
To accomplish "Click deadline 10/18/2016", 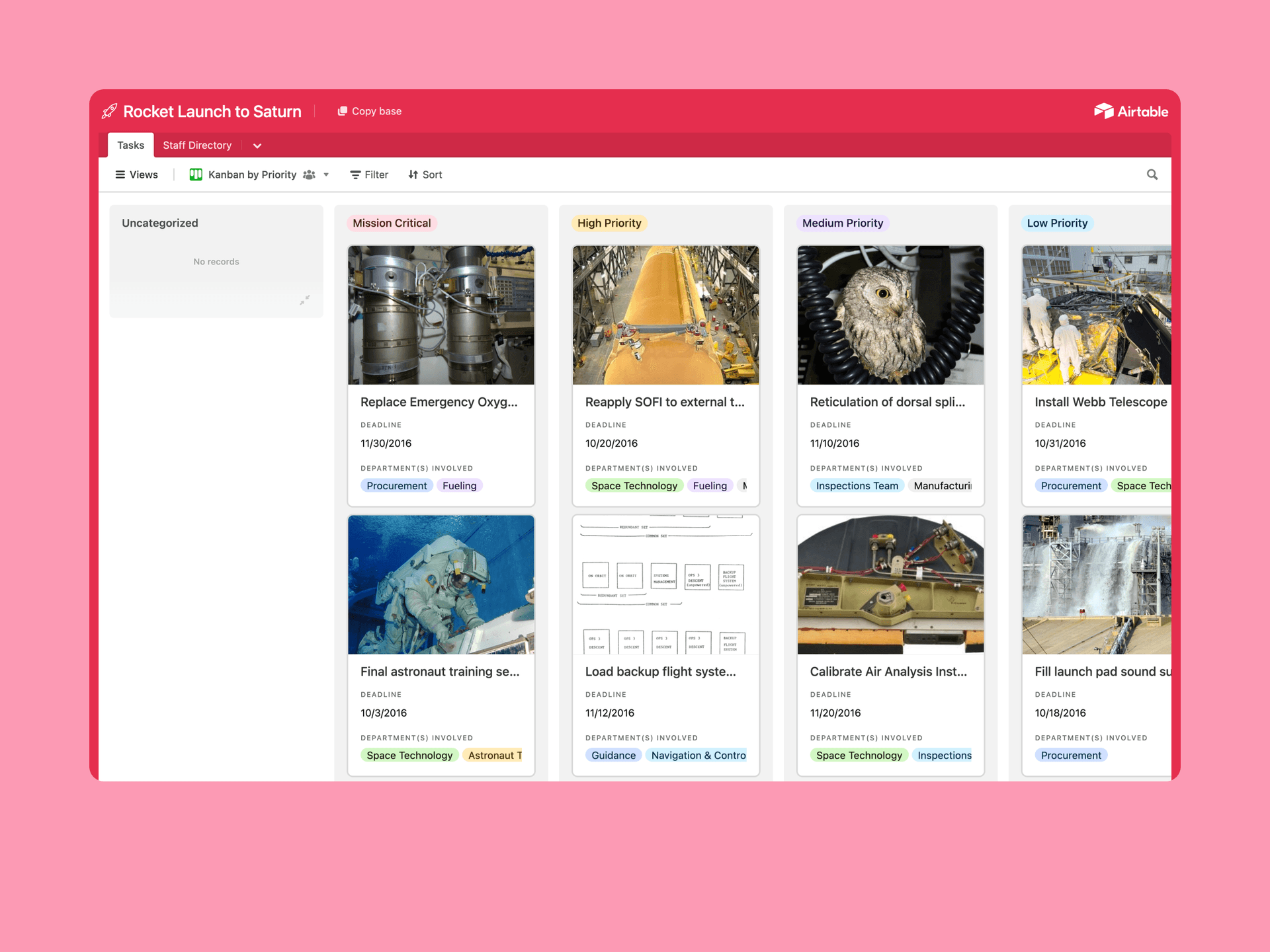I will click(1060, 713).
